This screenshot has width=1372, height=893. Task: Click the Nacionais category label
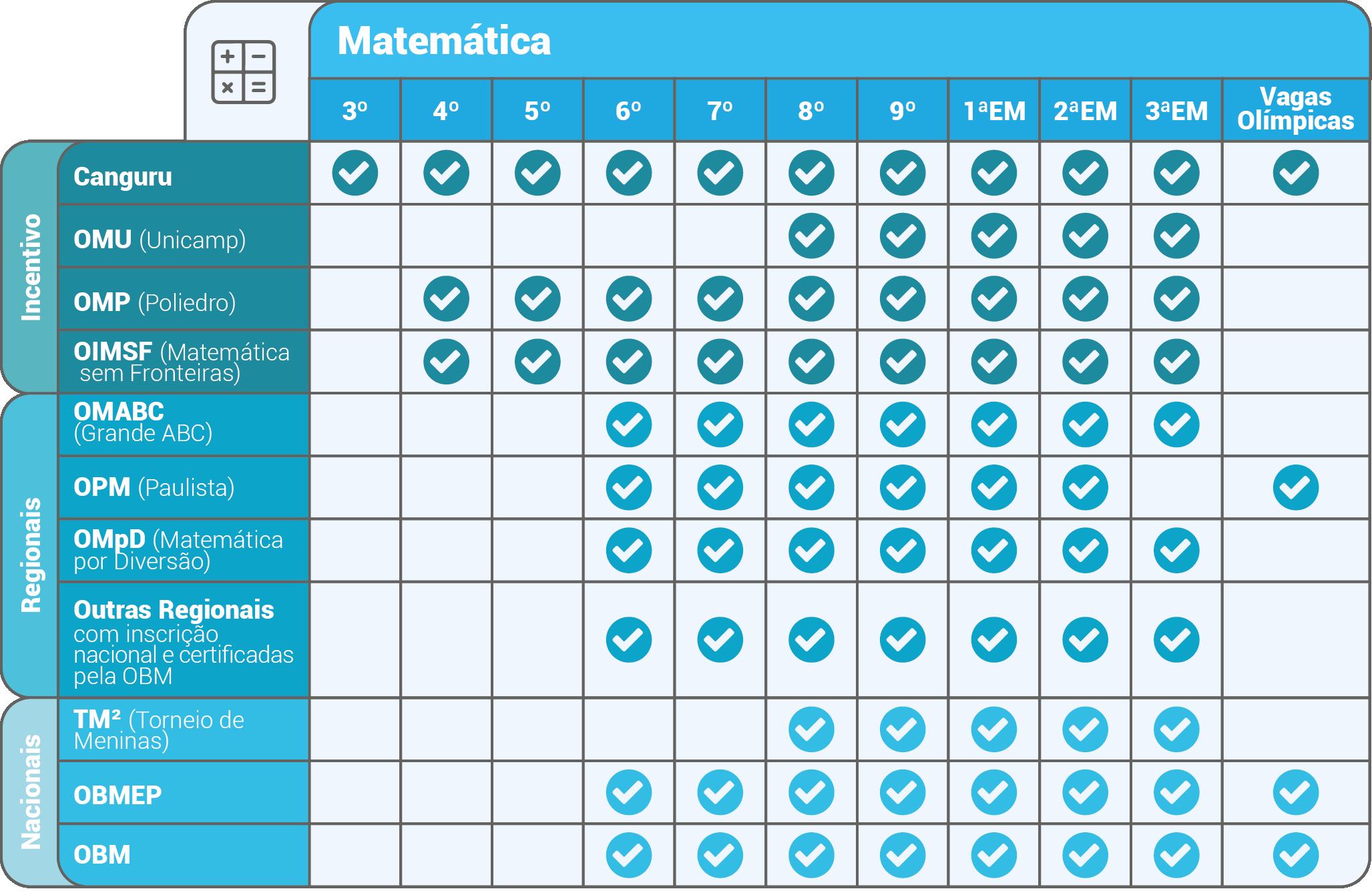tap(31, 792)
